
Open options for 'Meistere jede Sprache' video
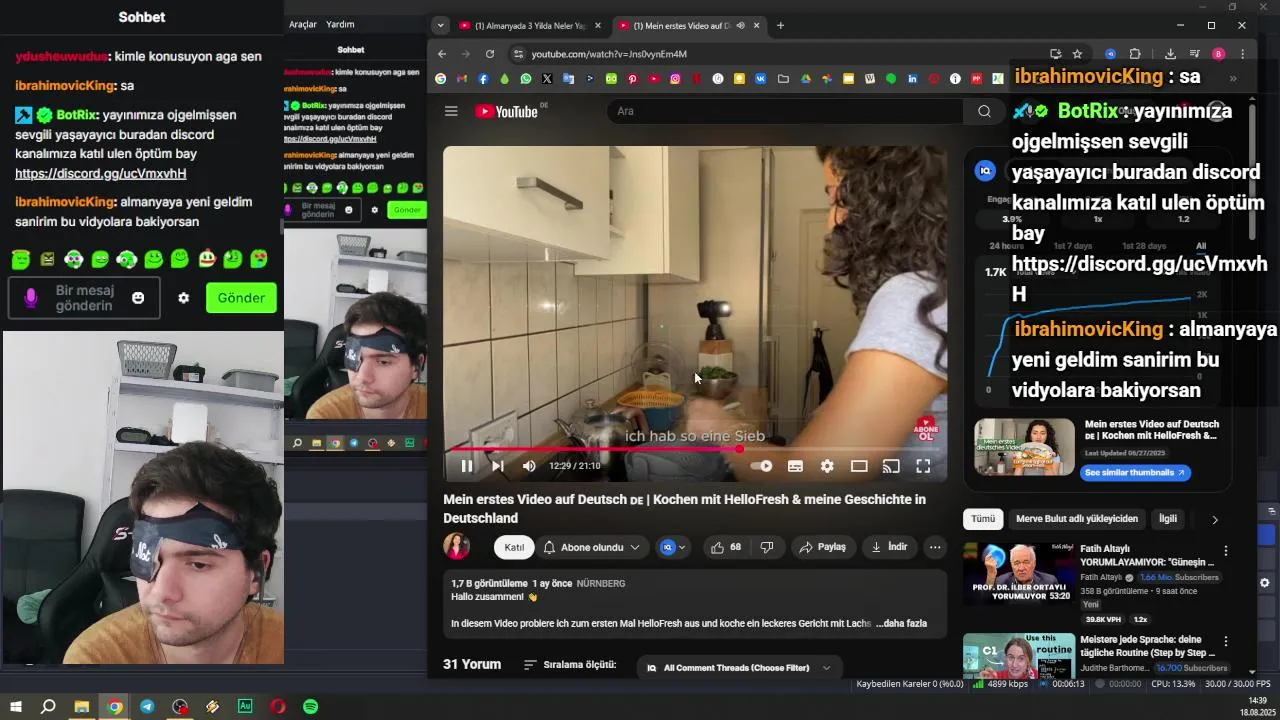[1226, 641]
